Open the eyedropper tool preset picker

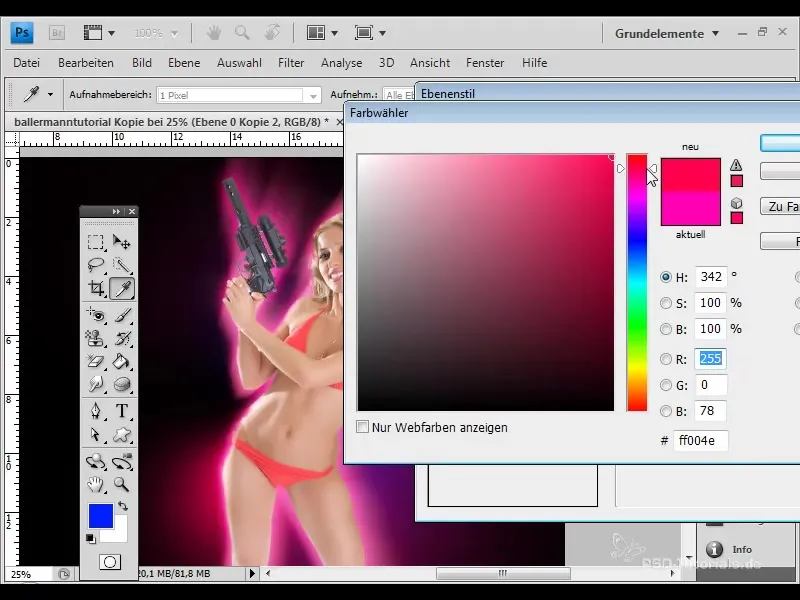pyautogui.click(x=50, y=94)
